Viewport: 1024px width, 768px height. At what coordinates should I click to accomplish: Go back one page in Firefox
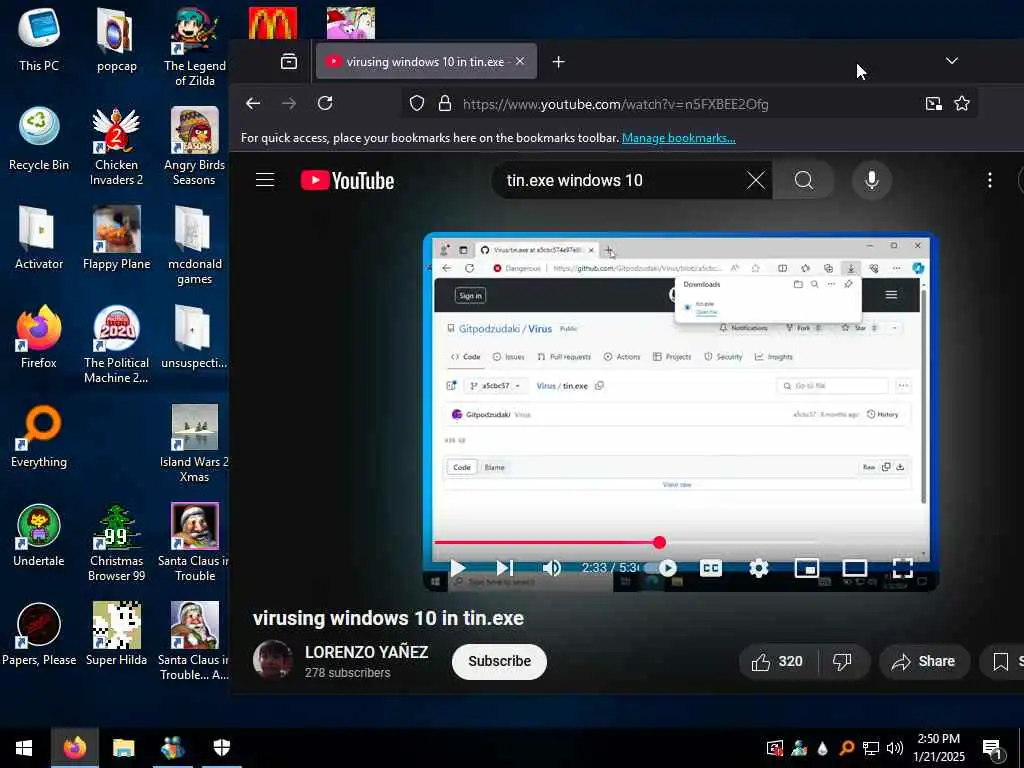pos(253,103)
